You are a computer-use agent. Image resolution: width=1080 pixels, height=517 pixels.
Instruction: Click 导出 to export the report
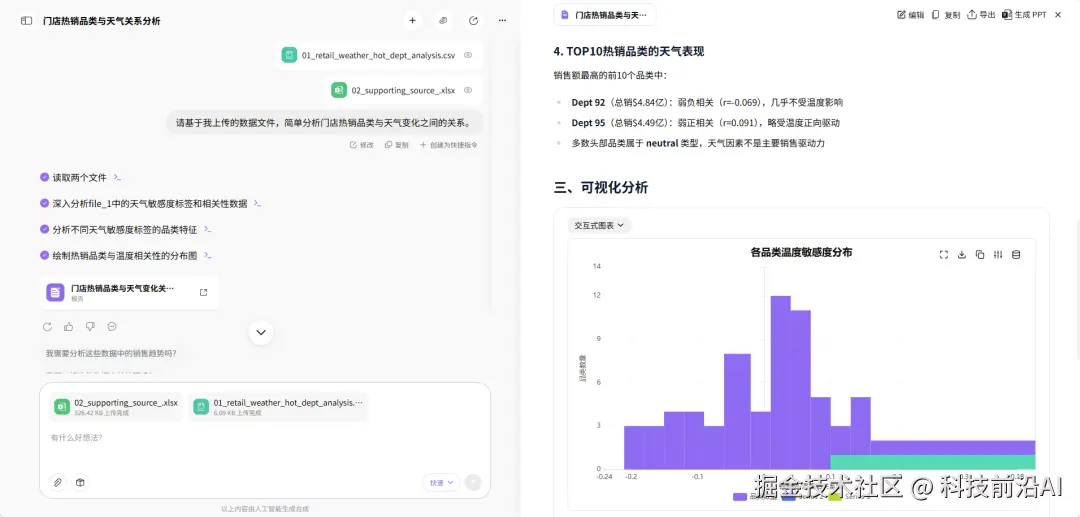pos(982,14)
